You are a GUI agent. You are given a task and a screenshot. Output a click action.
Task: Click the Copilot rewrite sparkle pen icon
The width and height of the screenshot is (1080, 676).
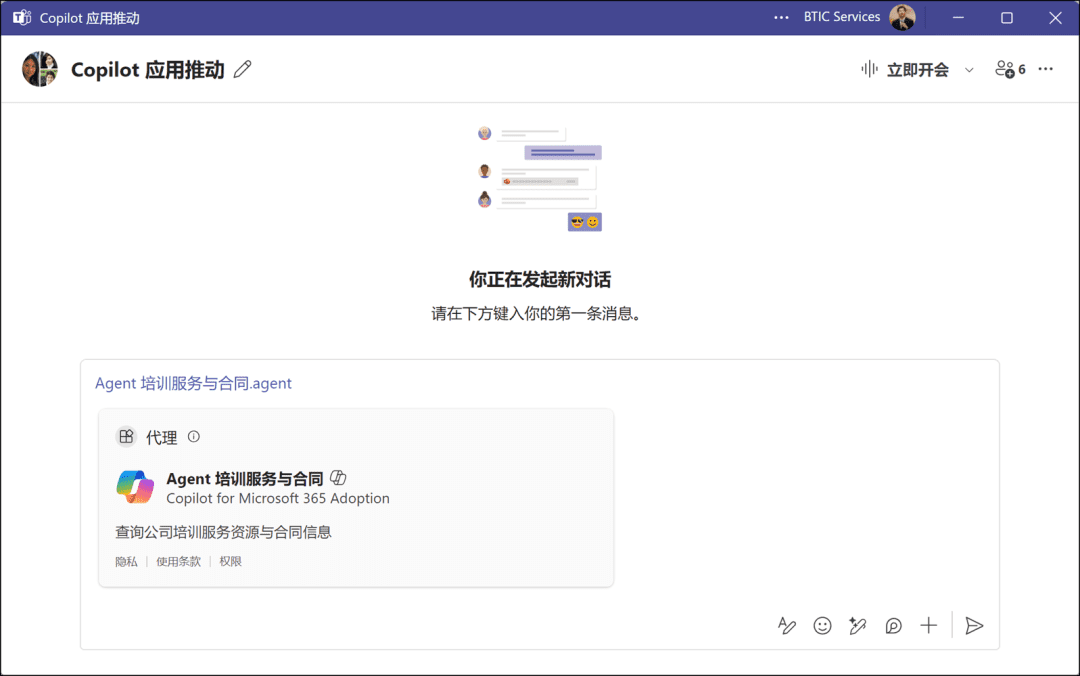(858, 626)
